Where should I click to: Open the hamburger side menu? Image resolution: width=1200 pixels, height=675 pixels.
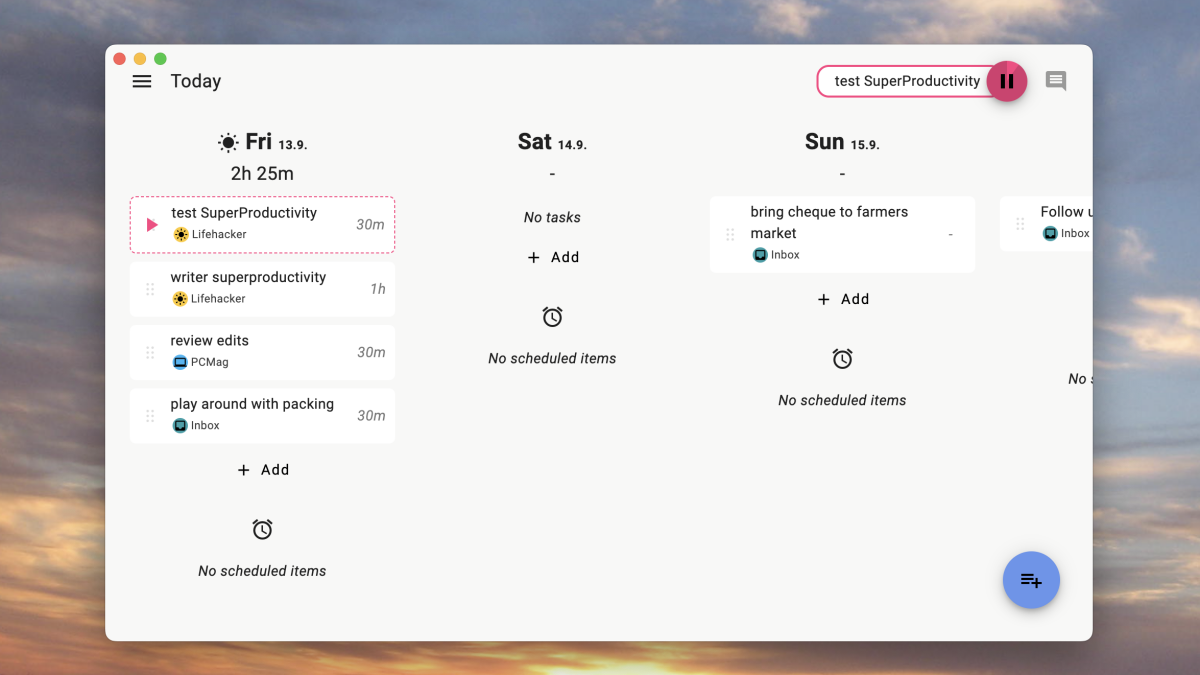click(x=142, y=81)
